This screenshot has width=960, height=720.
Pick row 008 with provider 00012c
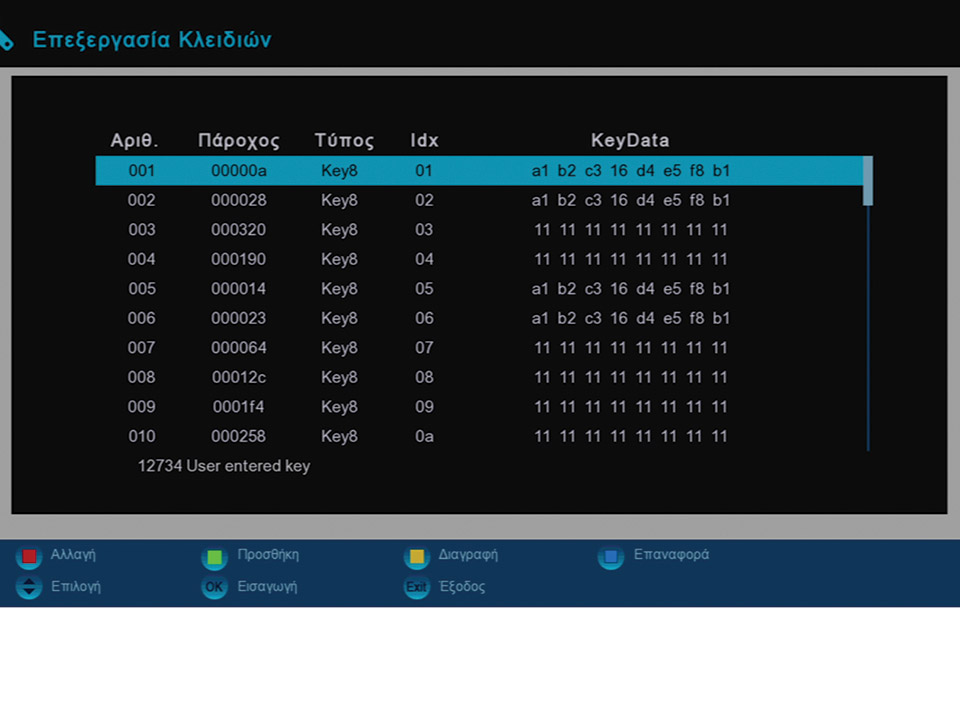click(480, 377)
